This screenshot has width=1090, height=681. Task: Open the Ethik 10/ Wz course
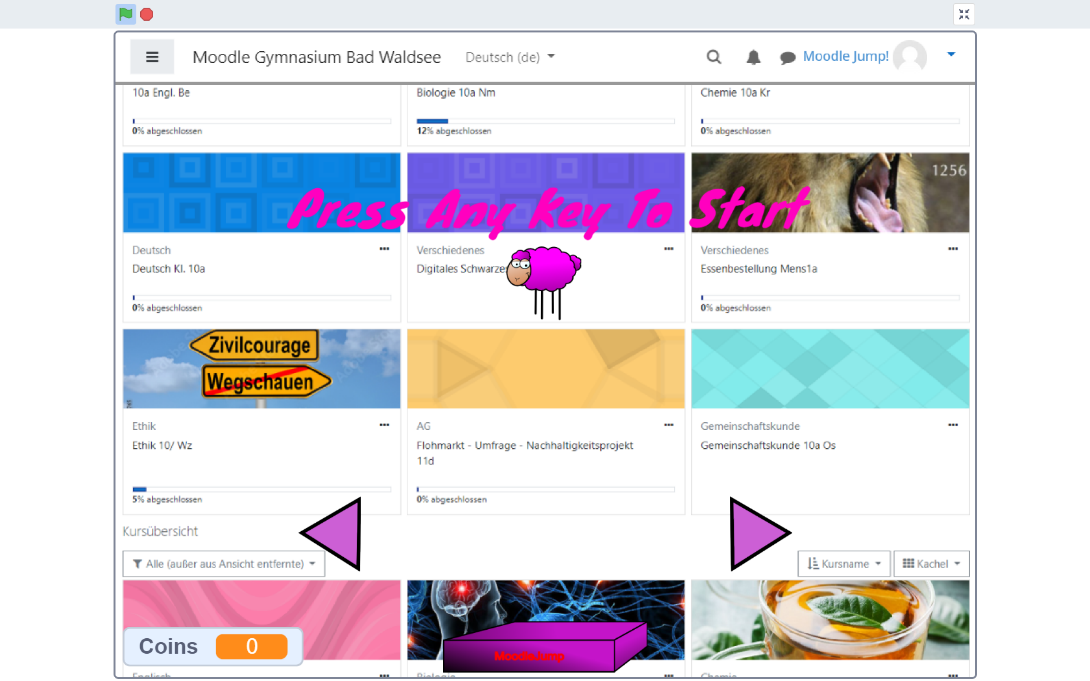pos(162,445)
